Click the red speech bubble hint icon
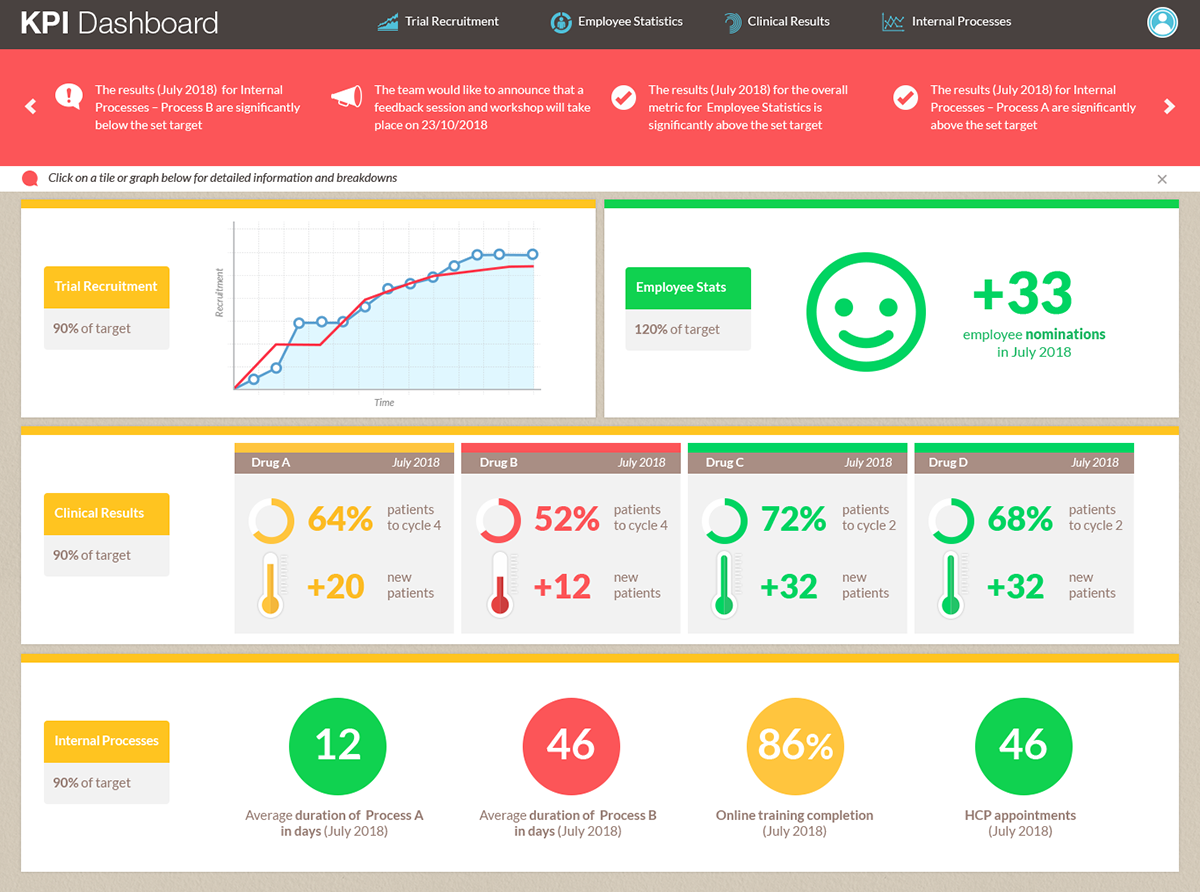The image size is (1200, 892). click(x=30, y=179)
